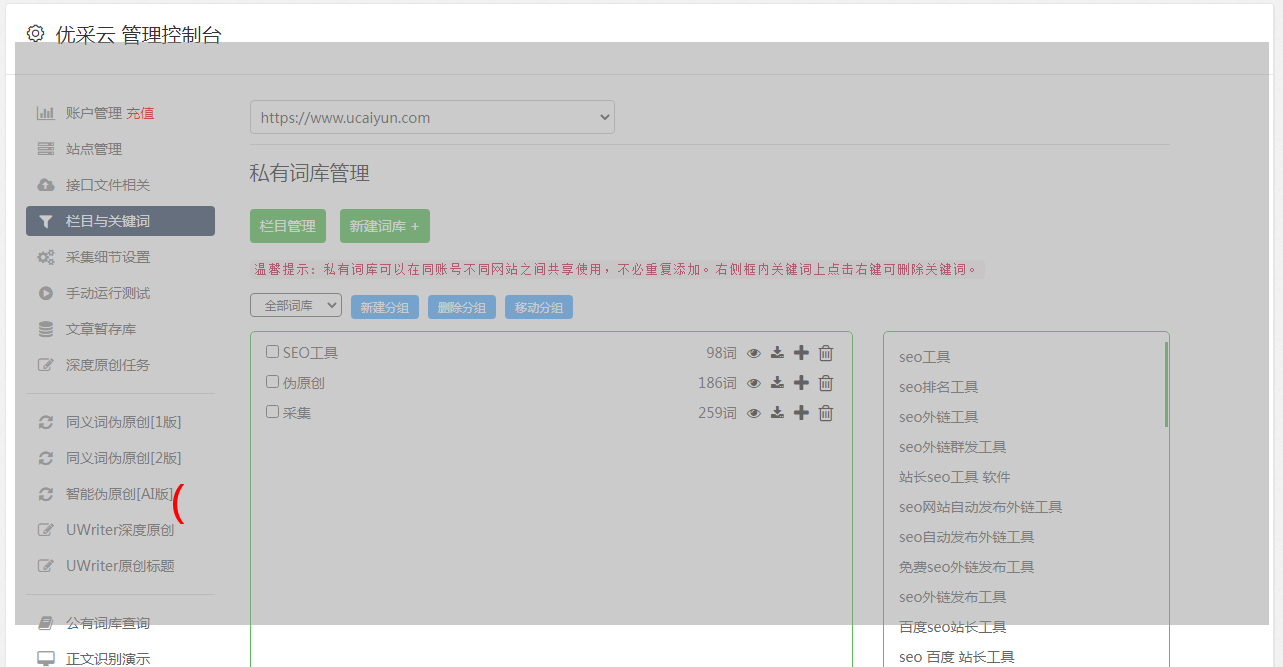
Task: Click the edit icon for UWriter原创标题
Action: pos(46,566)
